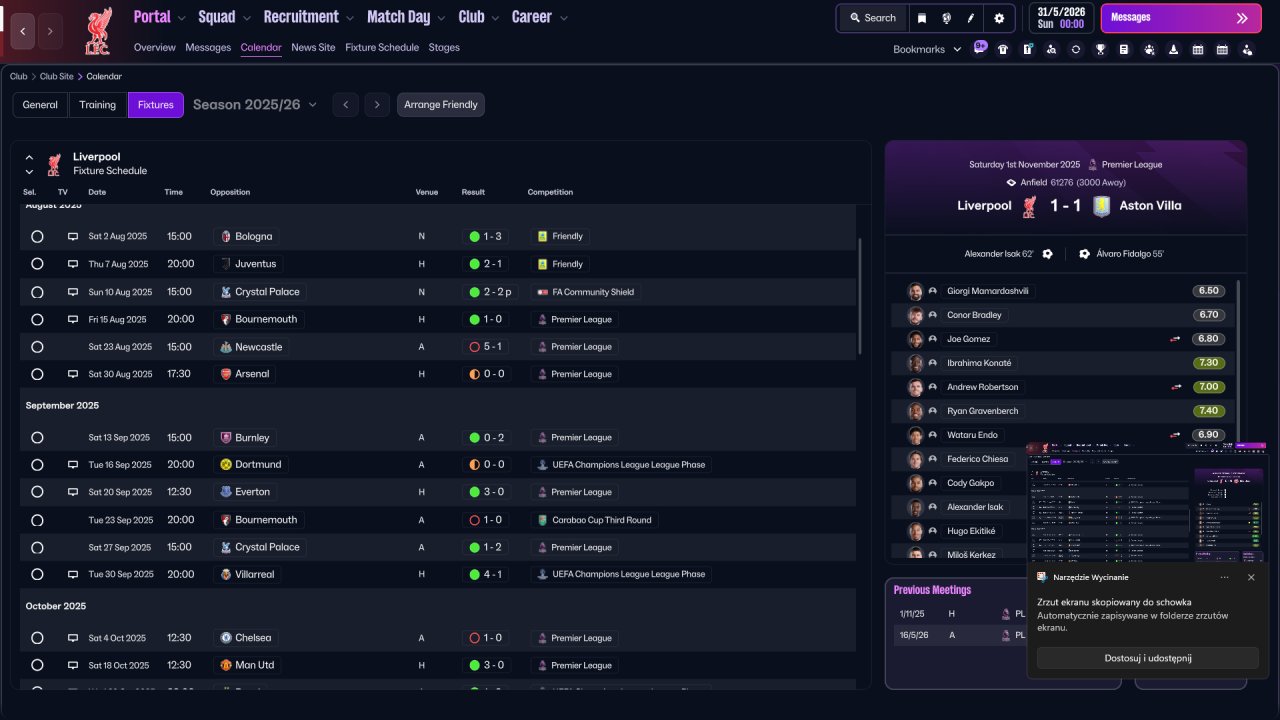Open the world globe icon in the header
The height and width of the screenshot is (720, 1280).
tap(946, 18)
